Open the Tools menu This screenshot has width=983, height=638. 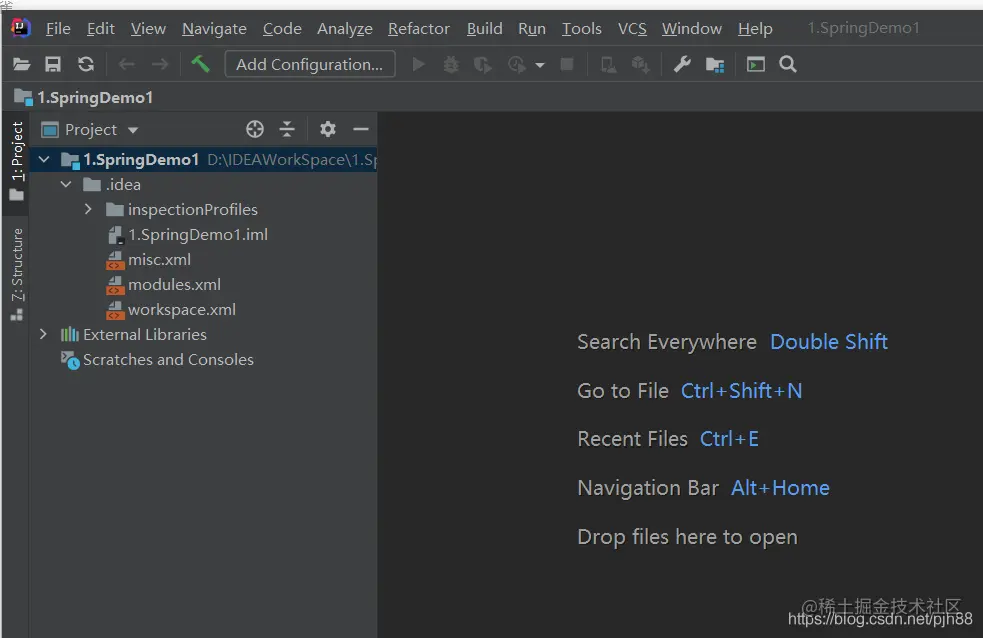(x=582, y=29)
